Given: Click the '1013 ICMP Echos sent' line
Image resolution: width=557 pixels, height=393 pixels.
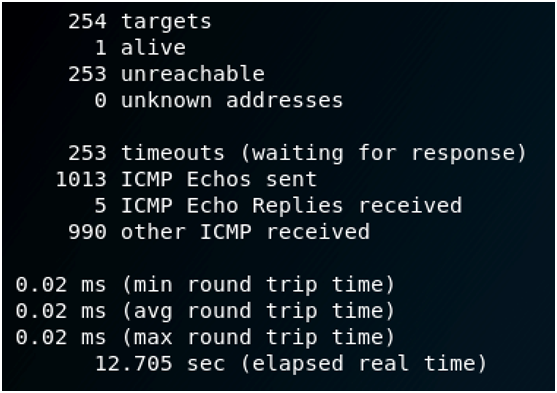Looking at the screenshot, I should point(186,179).
